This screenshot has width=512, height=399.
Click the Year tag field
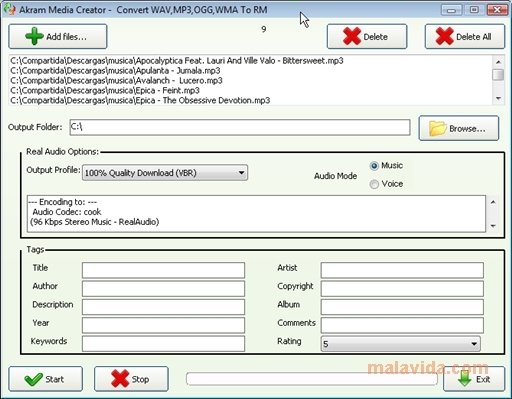point(163,325)
